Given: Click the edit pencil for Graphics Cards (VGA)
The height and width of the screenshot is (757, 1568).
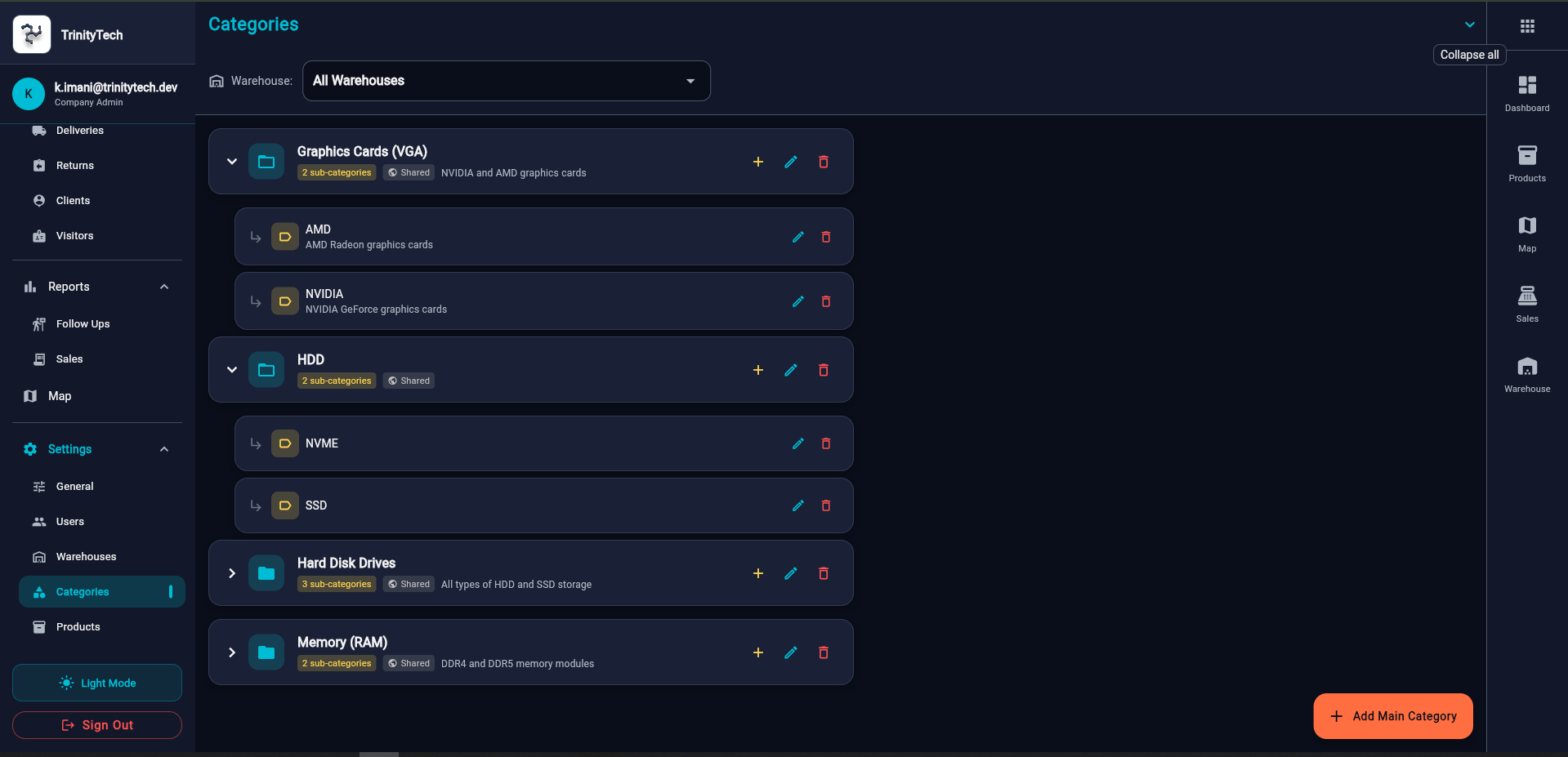Looking at the screenshot, I should (x=790, y=162).
